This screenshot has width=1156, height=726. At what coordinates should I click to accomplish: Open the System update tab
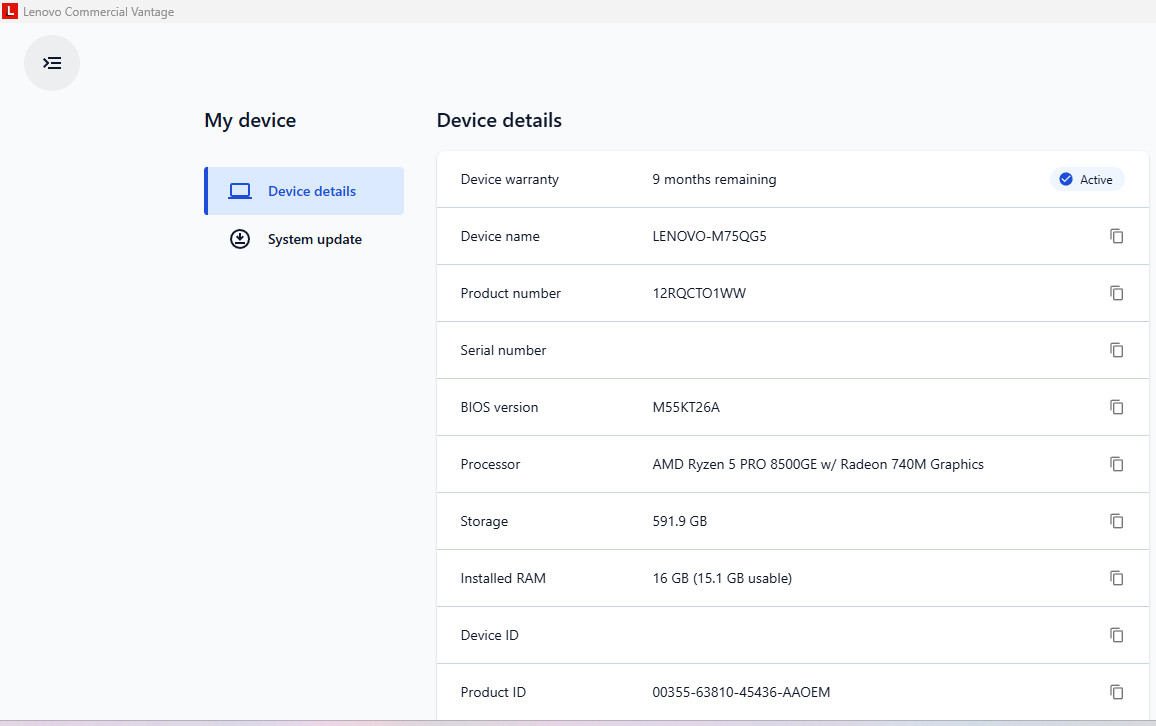304,239
